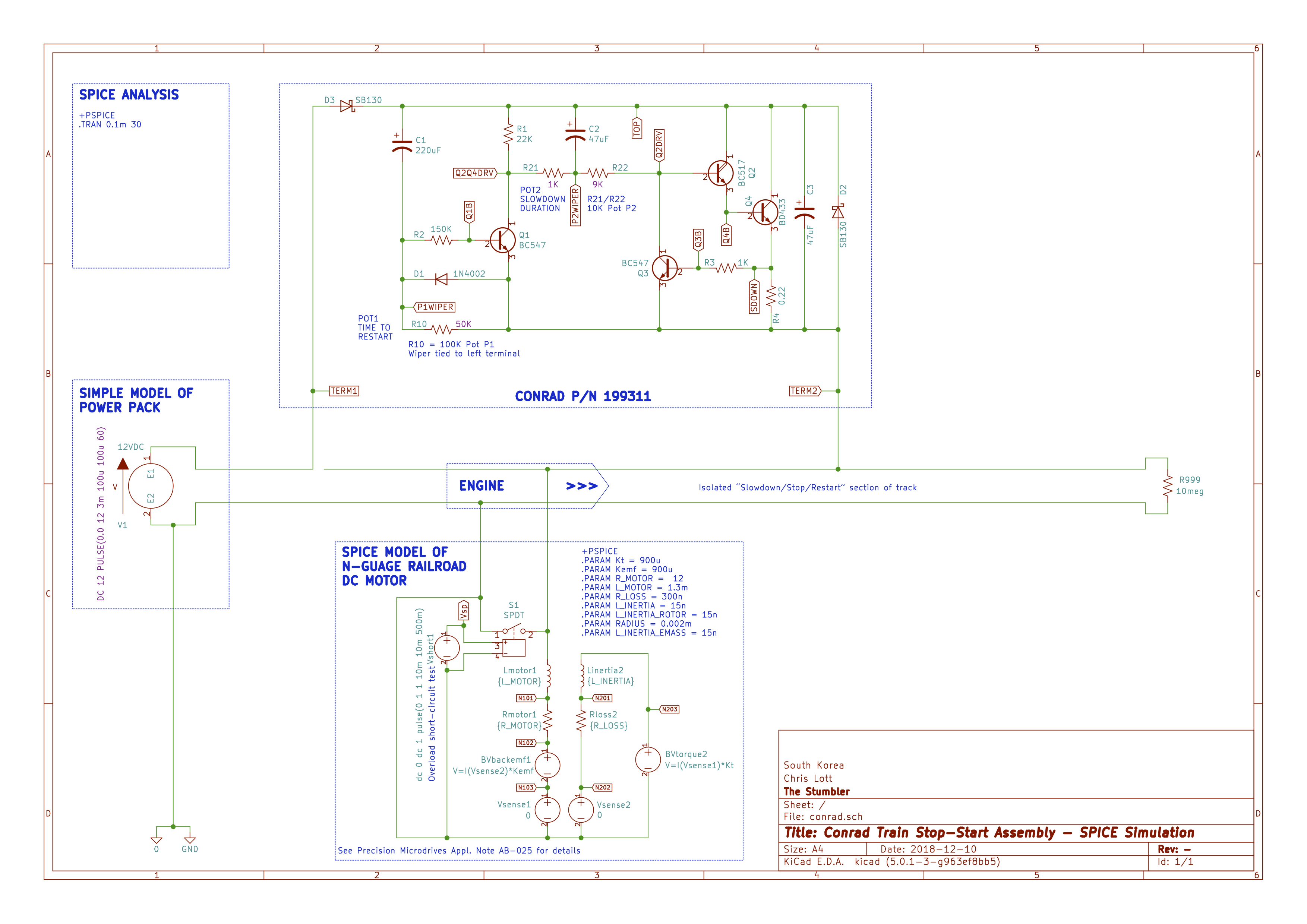Click the .PARAM Kt = 900u line
The image size is (1307, 924).
621,560
